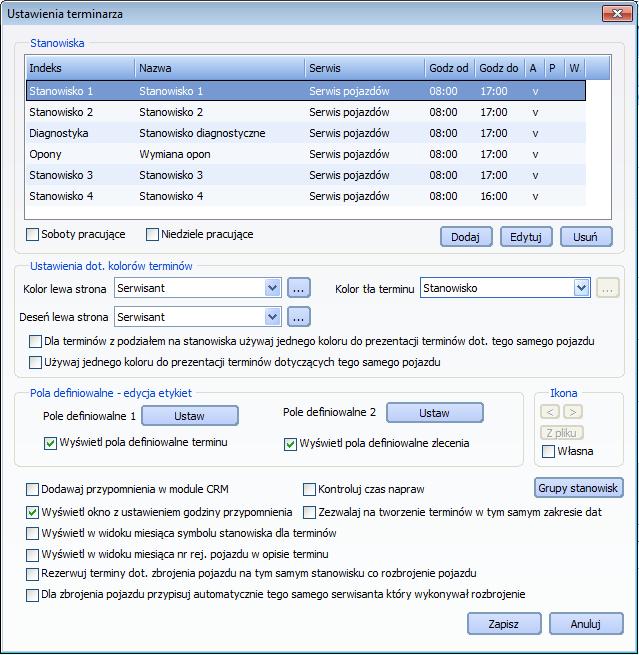Screen dimensions: 639x655
Task: Close the Ustawienia terminarza dialog
Action: [x=617, y=13]
